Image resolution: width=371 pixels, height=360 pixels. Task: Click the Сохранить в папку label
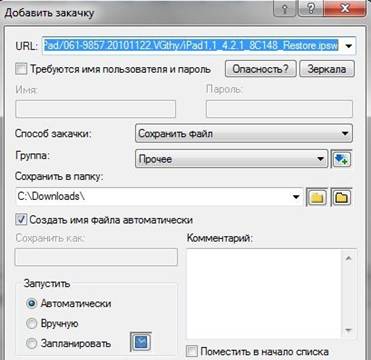59,177
